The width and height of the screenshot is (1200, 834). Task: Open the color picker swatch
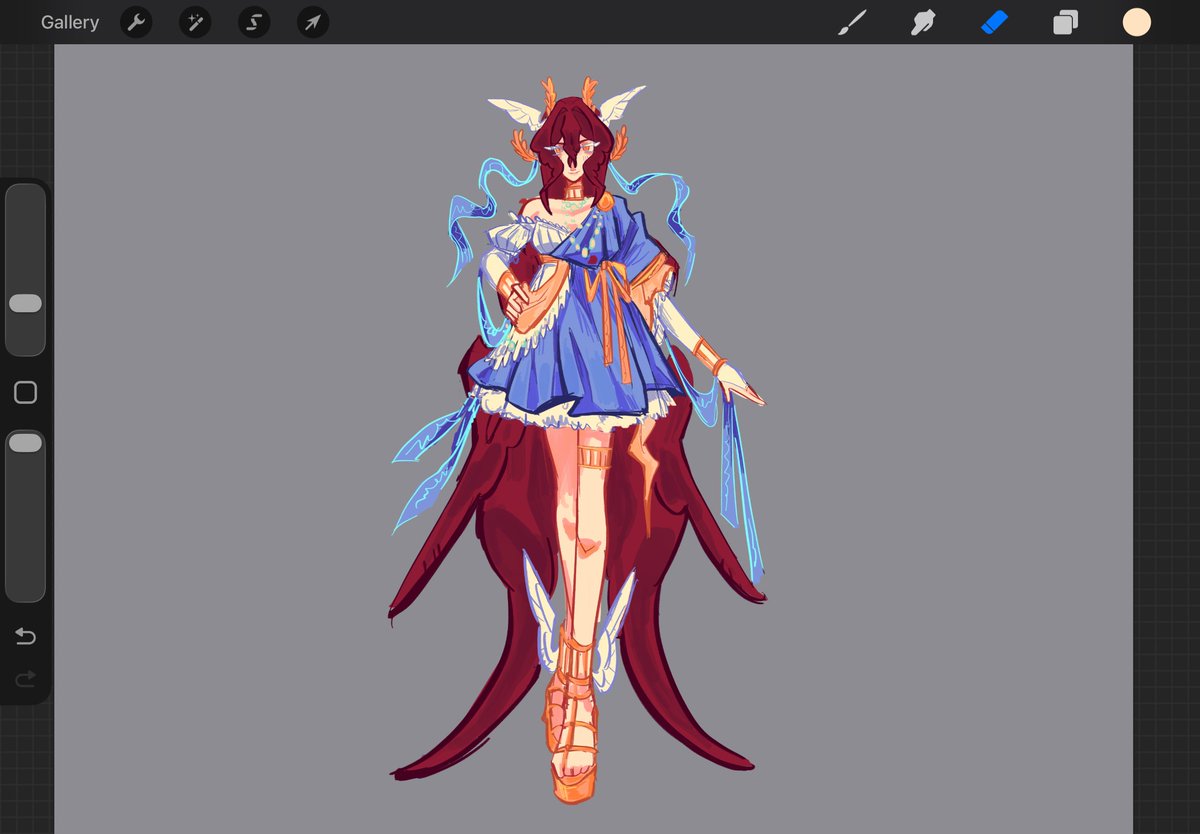[x=1137, y=22]
